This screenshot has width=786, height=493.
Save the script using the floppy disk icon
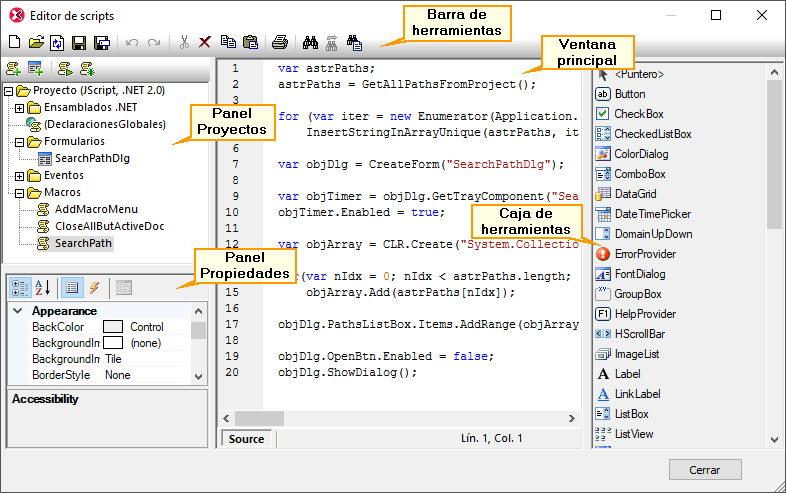tap(79, 43)
